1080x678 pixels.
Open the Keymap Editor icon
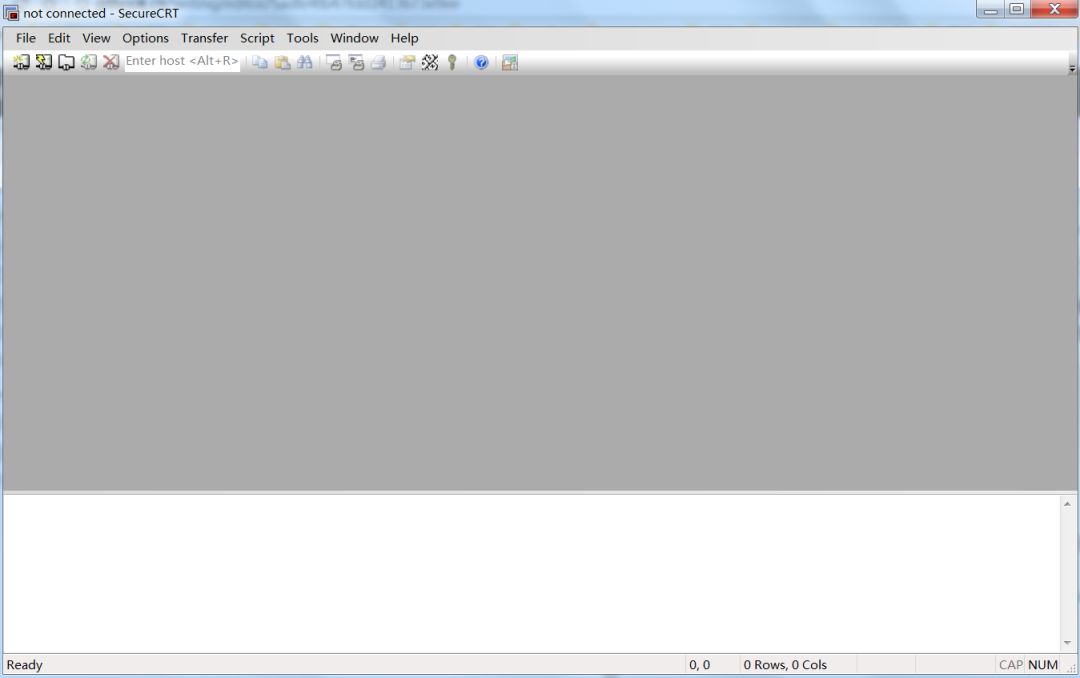tap(430, 62)
